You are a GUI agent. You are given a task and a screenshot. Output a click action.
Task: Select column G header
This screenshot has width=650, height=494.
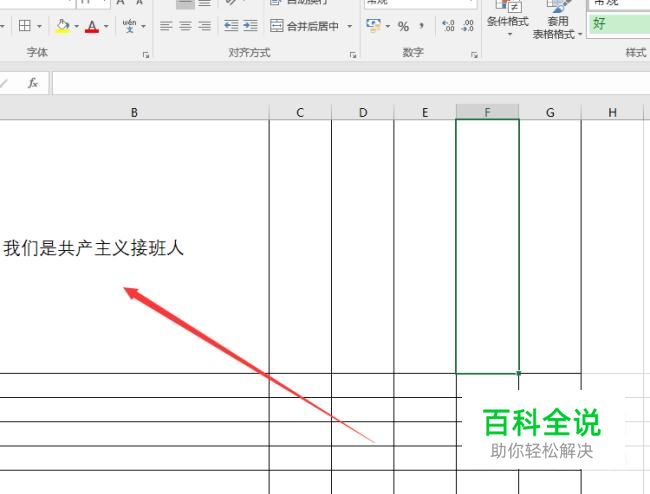tap(550, 112)
